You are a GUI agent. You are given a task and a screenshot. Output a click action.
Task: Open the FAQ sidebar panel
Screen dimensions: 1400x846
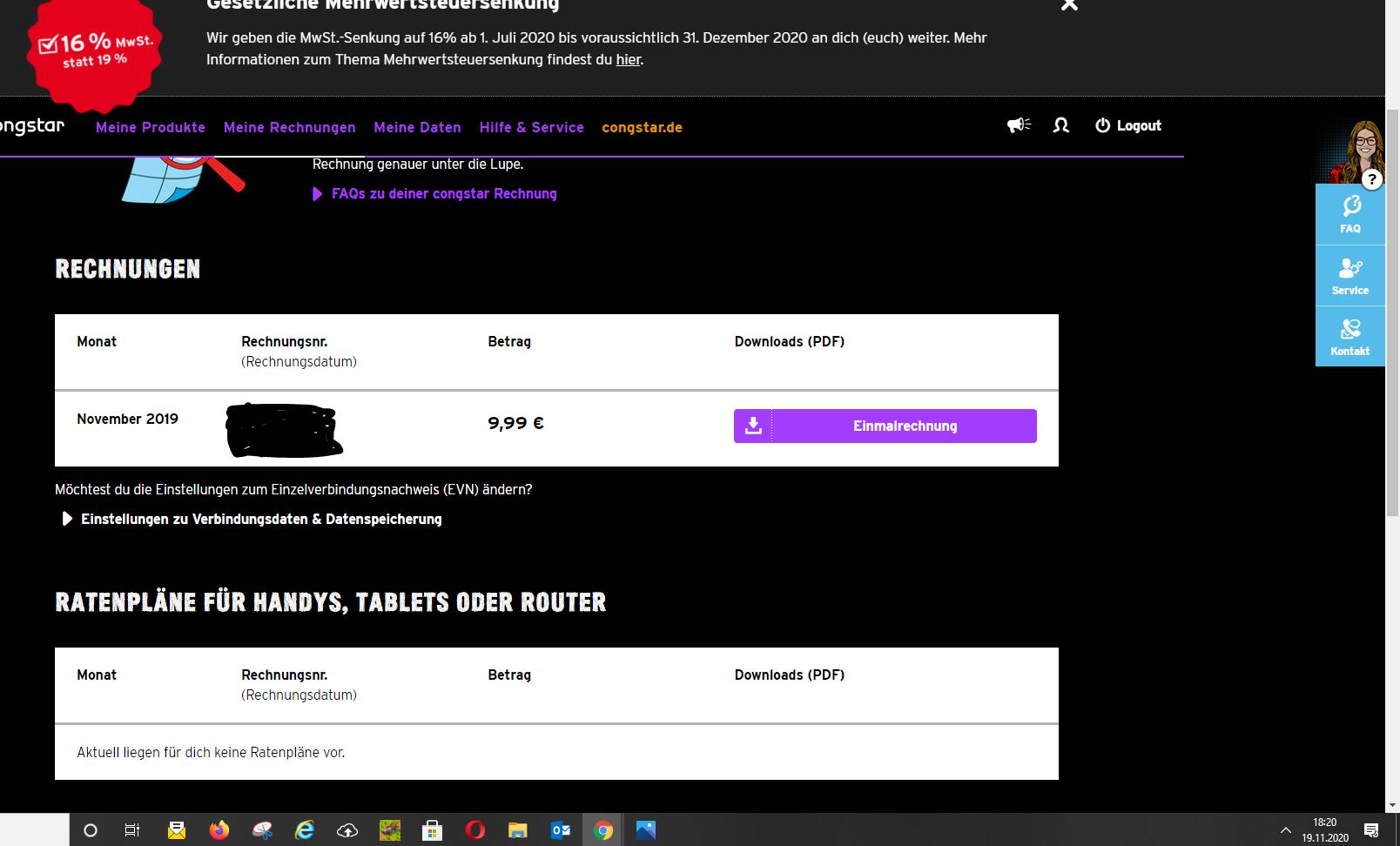[1350, 214]
